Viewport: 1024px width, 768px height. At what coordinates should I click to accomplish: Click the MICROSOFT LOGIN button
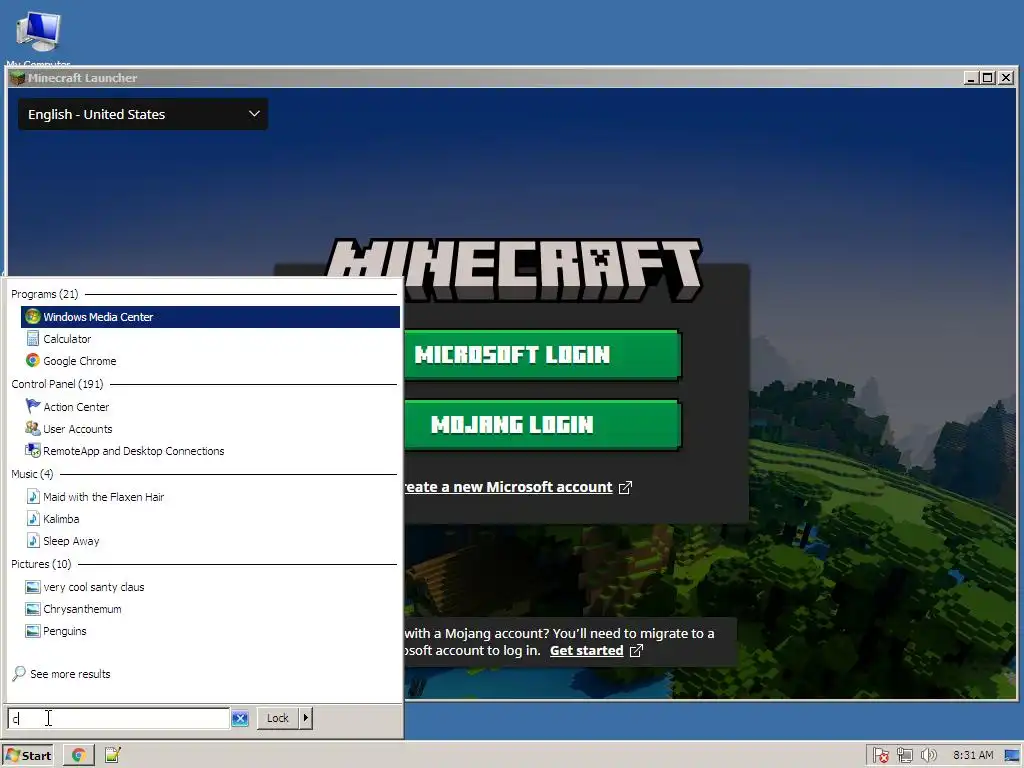[542, 355]
